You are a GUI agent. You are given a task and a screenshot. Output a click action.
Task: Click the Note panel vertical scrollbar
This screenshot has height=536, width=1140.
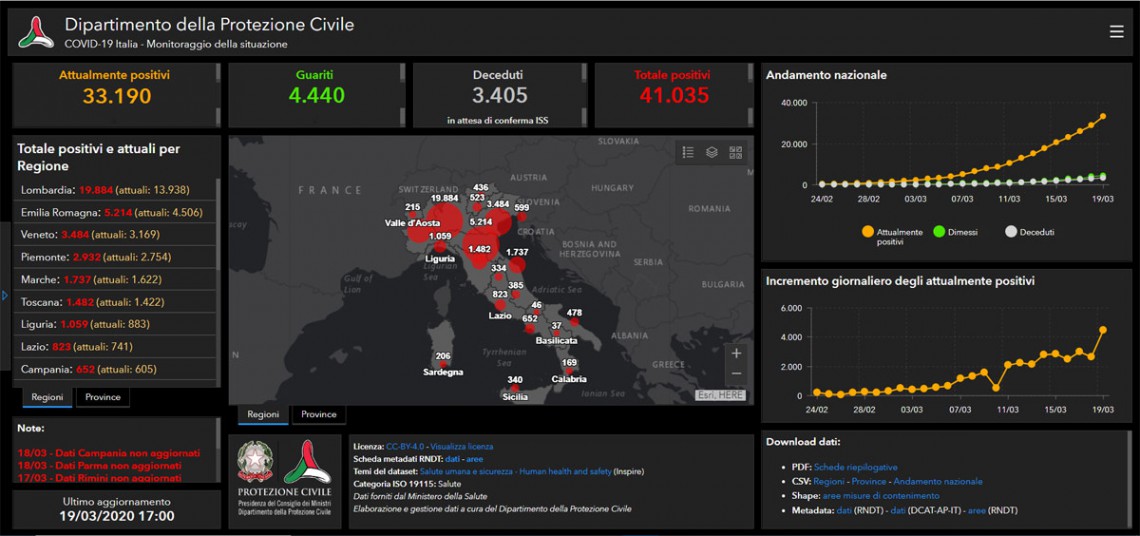pyautogui.click(x=218, y=433)
